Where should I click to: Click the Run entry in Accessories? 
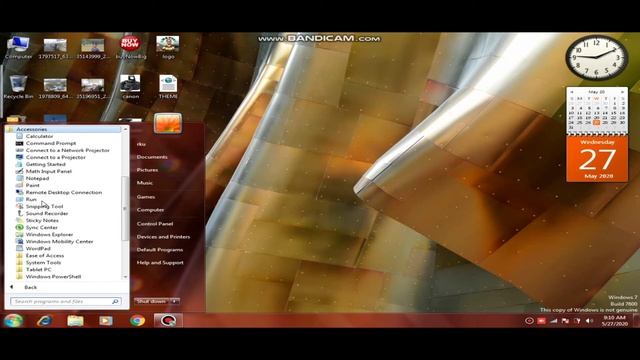point(31,199)
